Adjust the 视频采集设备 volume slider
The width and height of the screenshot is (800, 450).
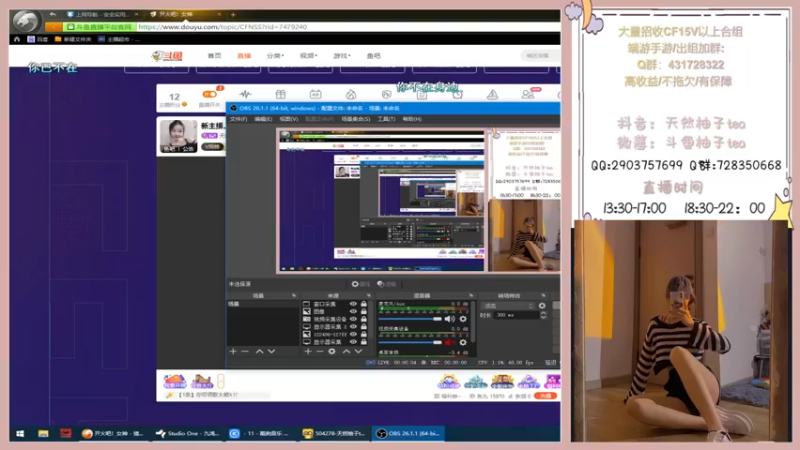410,342
